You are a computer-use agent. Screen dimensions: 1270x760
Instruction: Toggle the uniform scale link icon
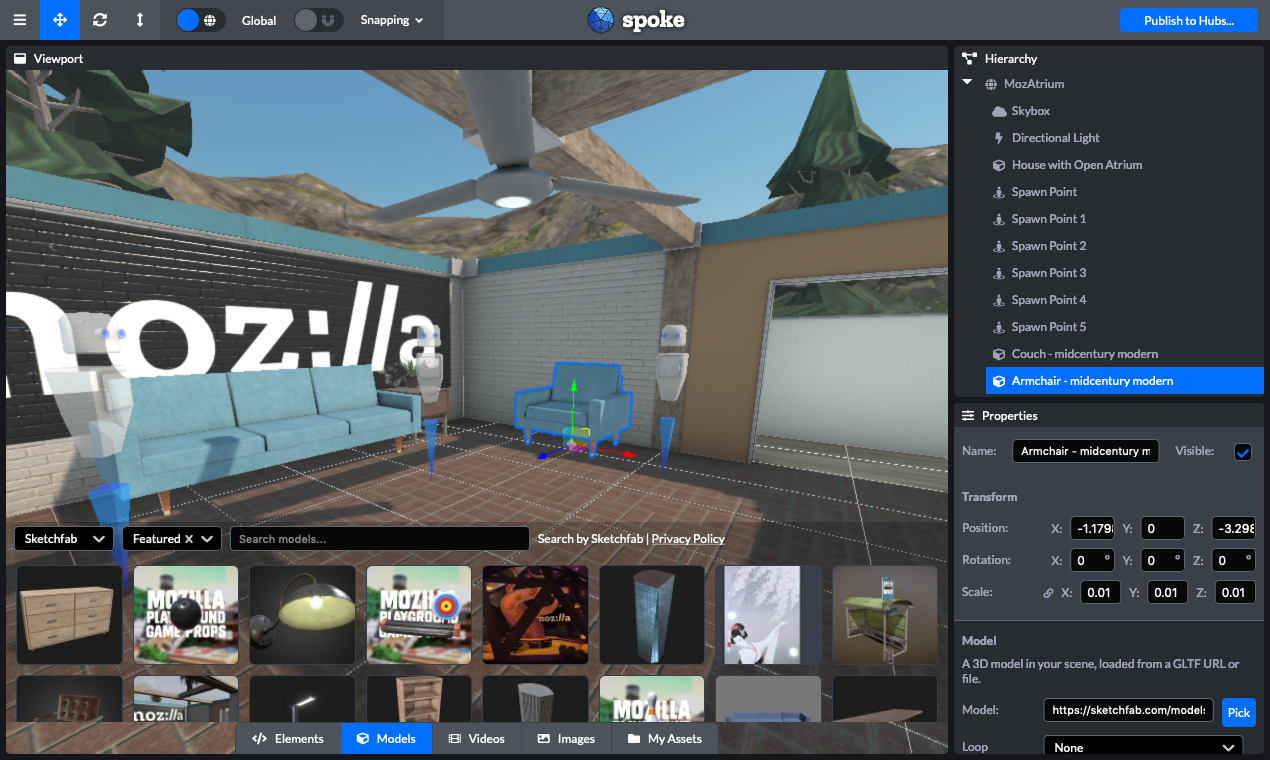(1048, 593)
